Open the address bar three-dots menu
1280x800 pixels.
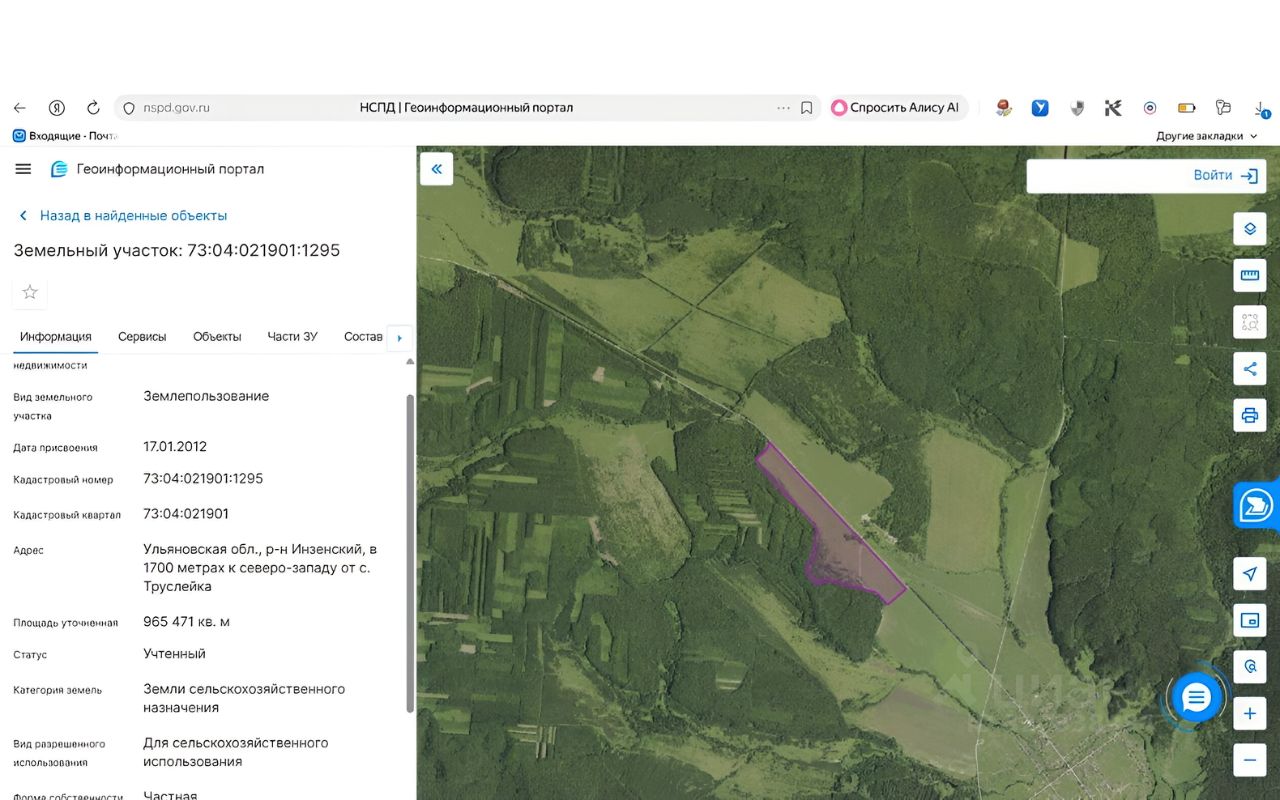783,108
